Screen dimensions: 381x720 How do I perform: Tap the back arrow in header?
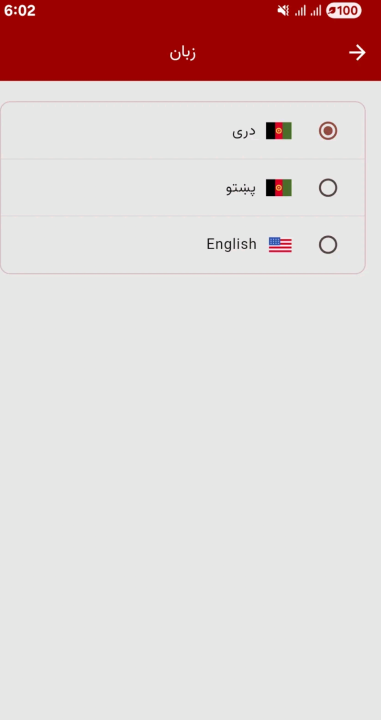pyautogui.click(x=357, y=53)
